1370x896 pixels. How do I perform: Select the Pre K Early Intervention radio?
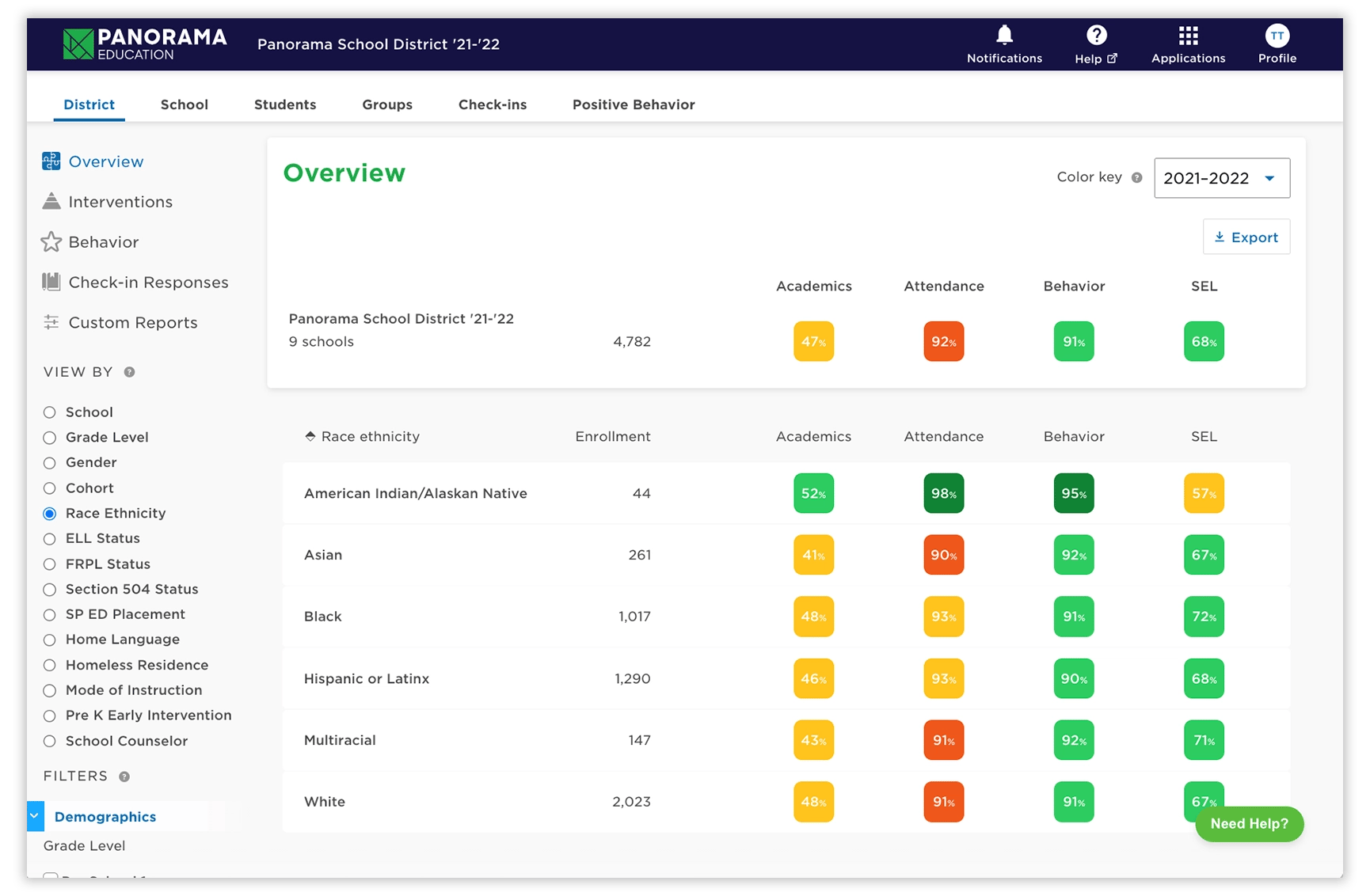point(50,716)
